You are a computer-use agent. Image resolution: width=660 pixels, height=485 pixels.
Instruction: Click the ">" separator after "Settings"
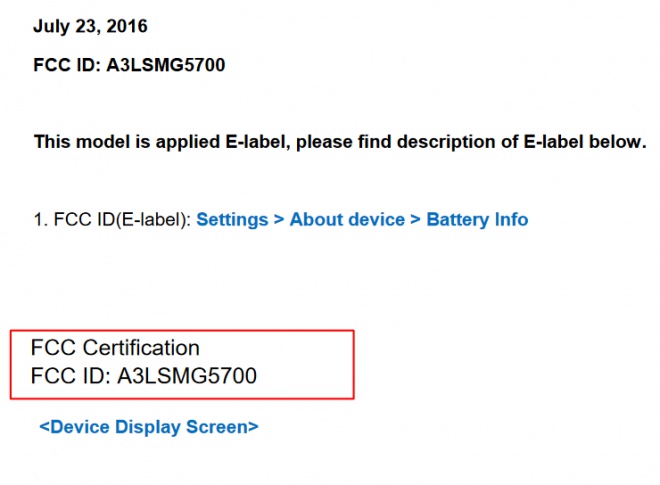click(x=279, y=219)
